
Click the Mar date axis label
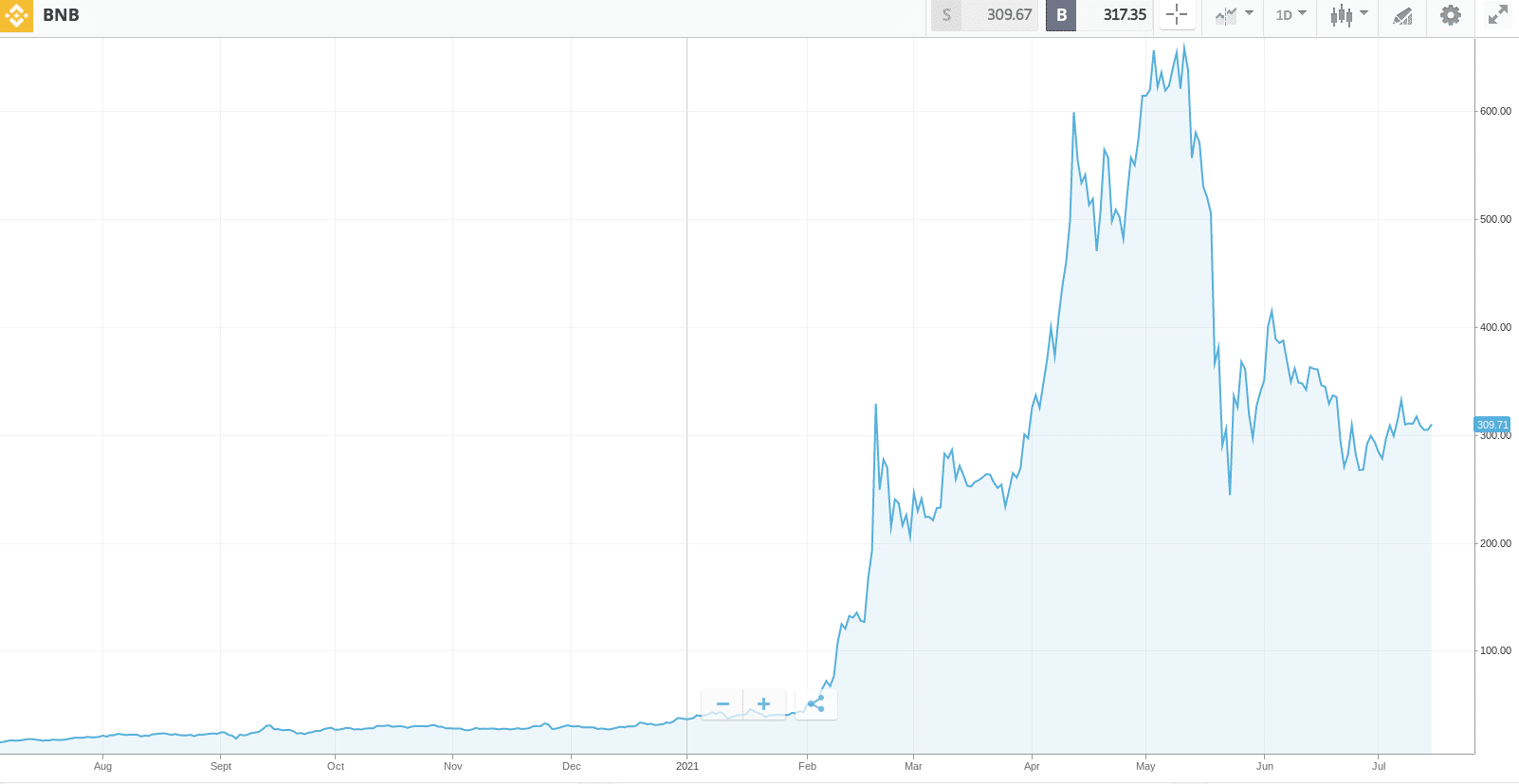913,766
